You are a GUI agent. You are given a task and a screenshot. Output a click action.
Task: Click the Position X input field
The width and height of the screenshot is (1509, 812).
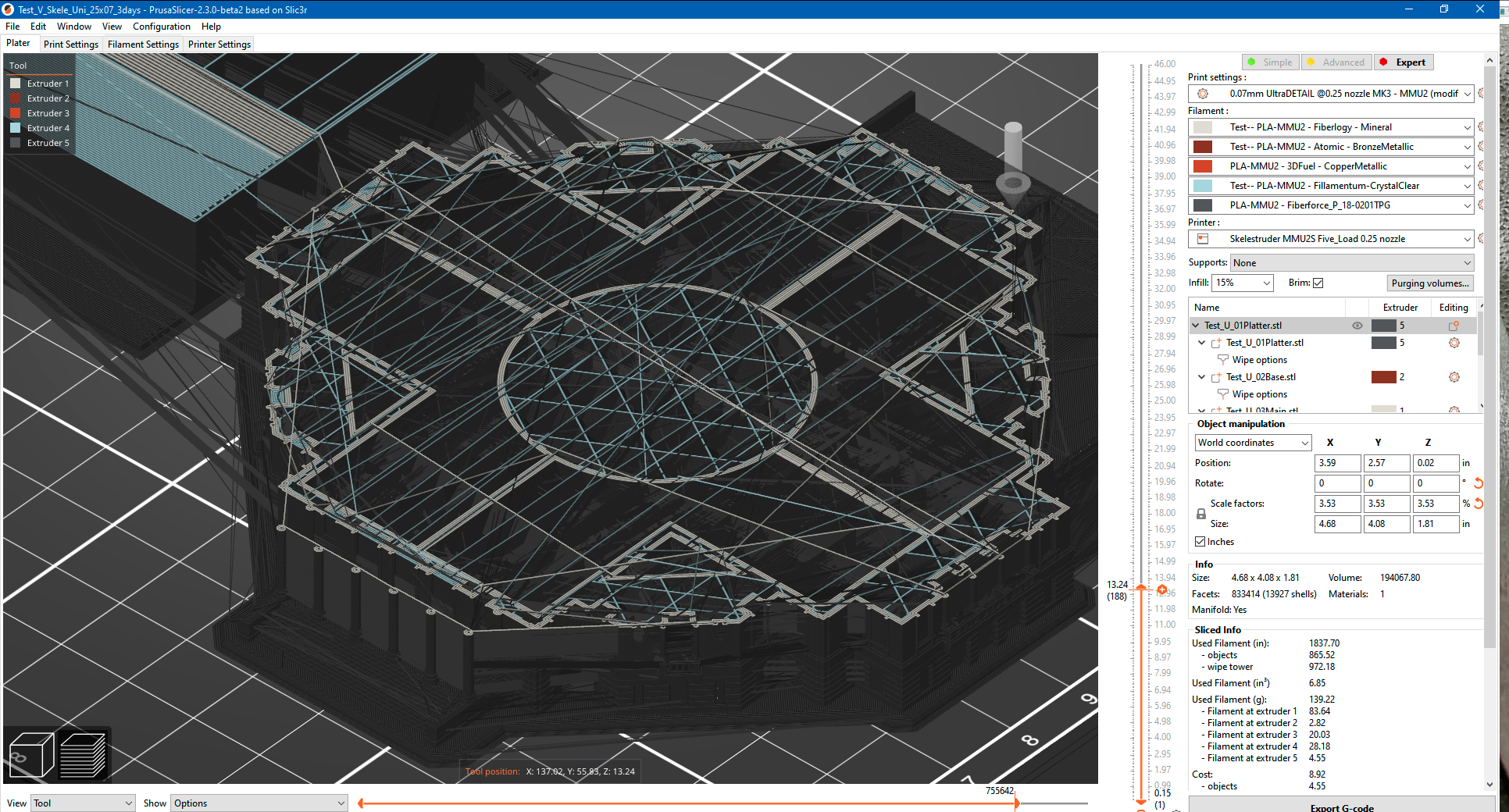pos(1337,463)
